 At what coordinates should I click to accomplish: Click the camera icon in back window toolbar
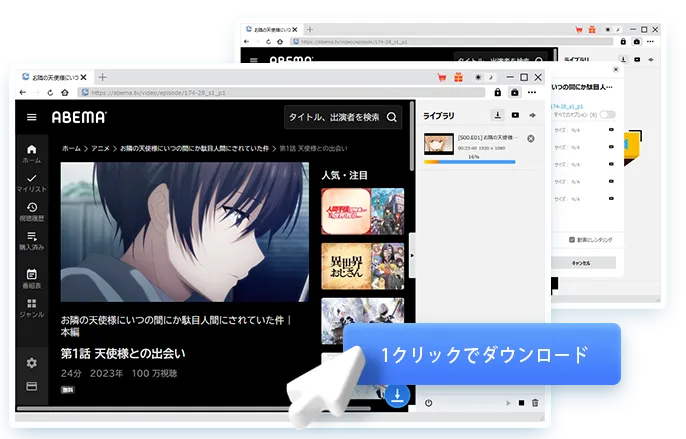pyautogui.click(x=637, y=42)
